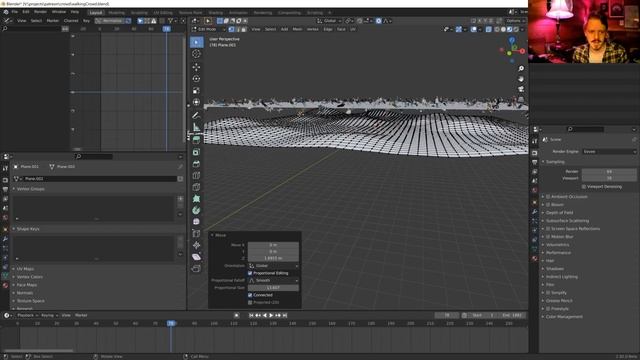Select the Spin tool
This screenshot has width=640, height=360.
pos(196,211)
